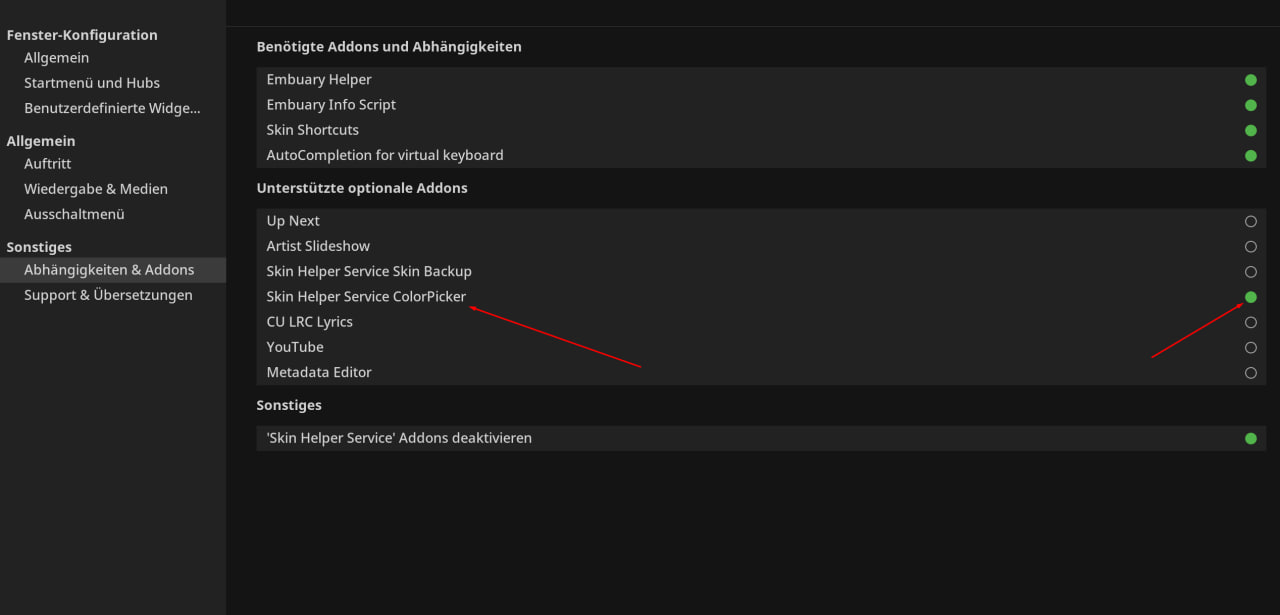Click Benötigte Addons und Abhängigkeiten heading

389,47
